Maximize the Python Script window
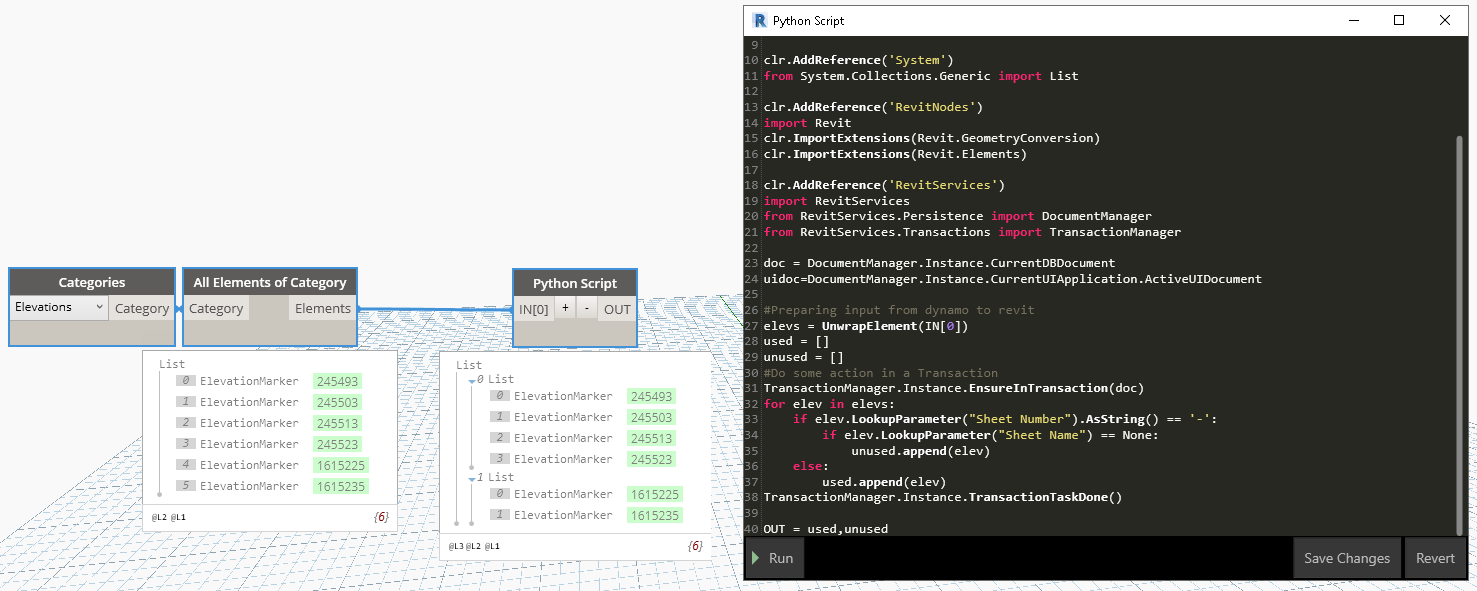This screenshot has width=1477, height=591. 1399,20
